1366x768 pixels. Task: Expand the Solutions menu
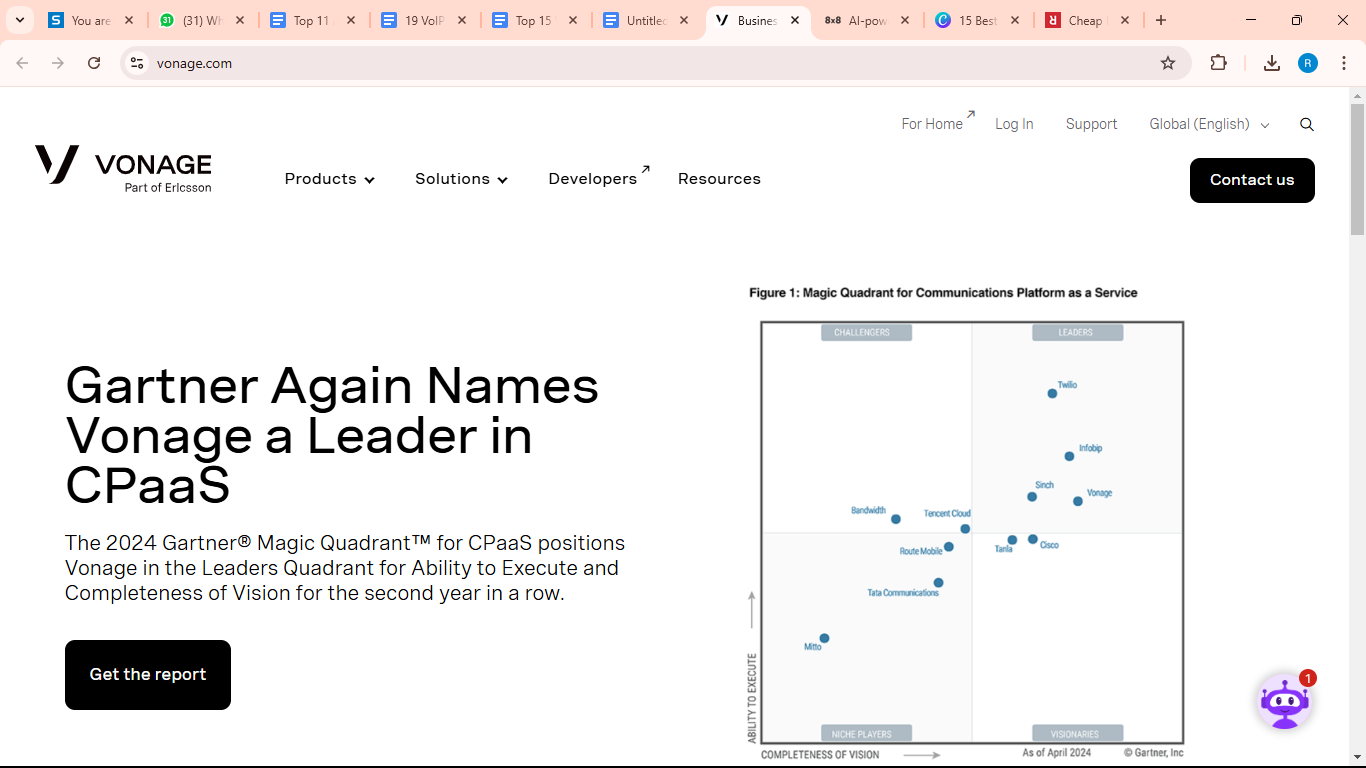(x=462, y=179)
